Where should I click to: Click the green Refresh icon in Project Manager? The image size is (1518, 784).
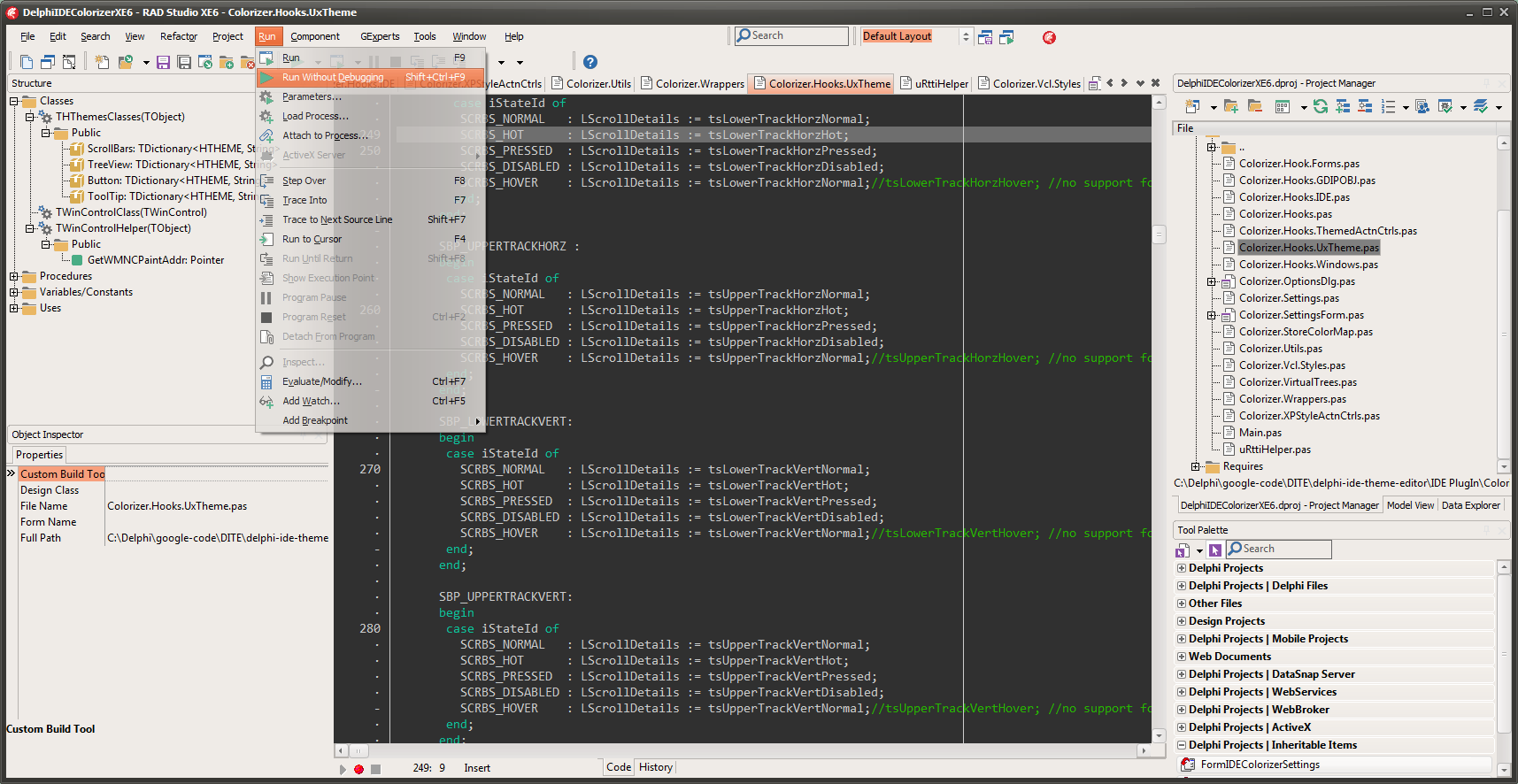(1321, 106)
